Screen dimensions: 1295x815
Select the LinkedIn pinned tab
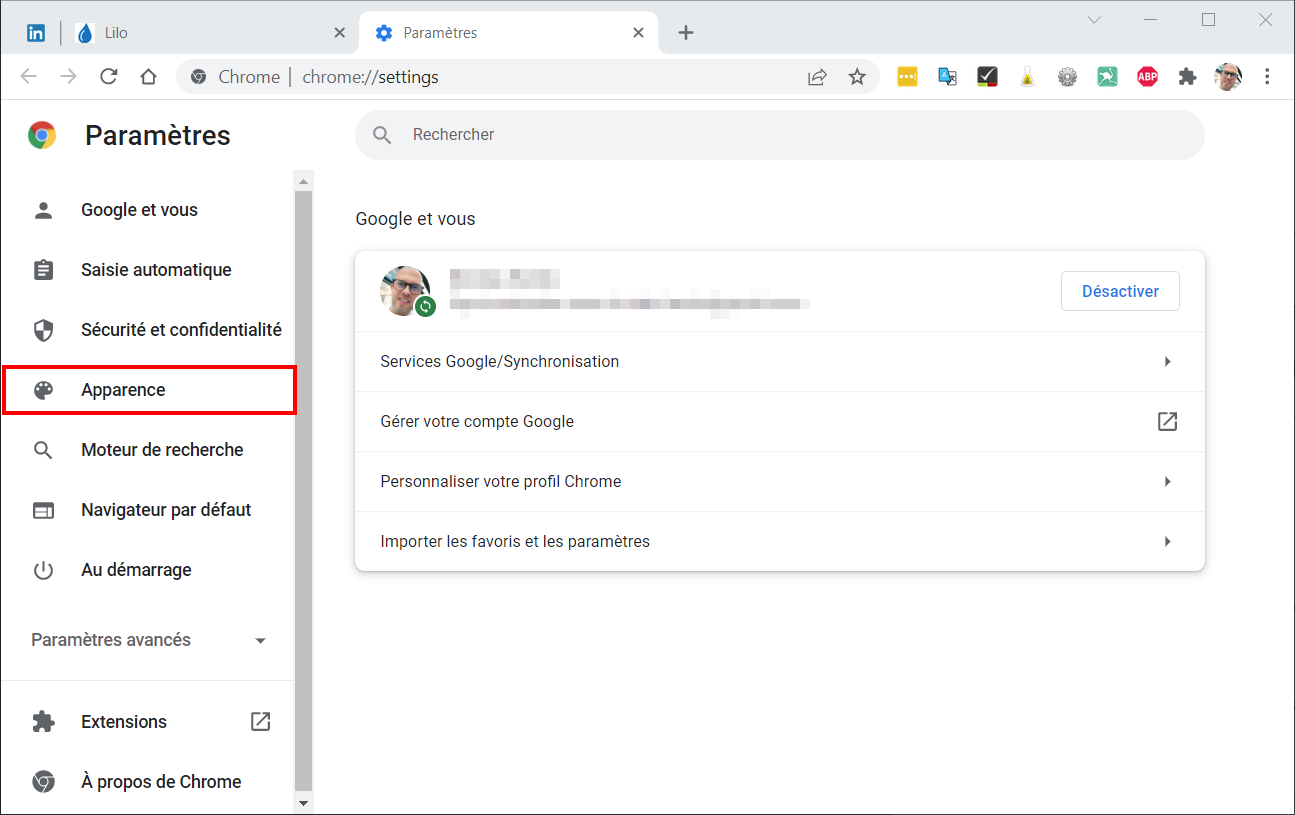(36, 33)
